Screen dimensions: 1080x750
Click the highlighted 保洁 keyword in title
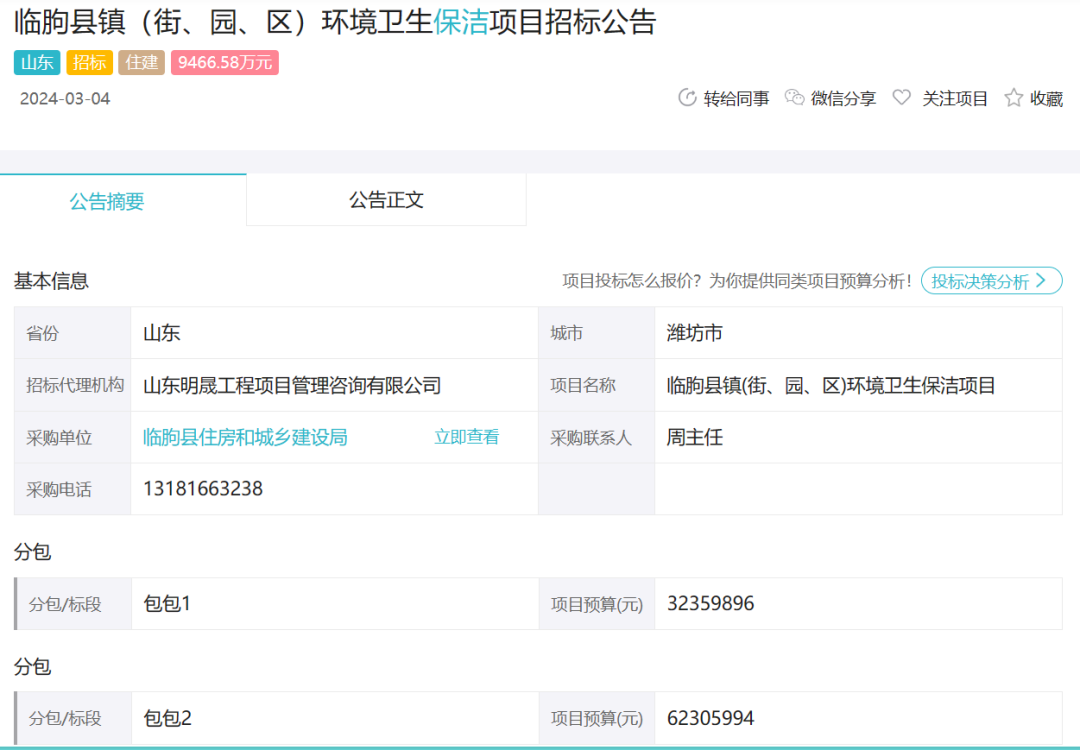pyautogui.click(x=461, y=22)
